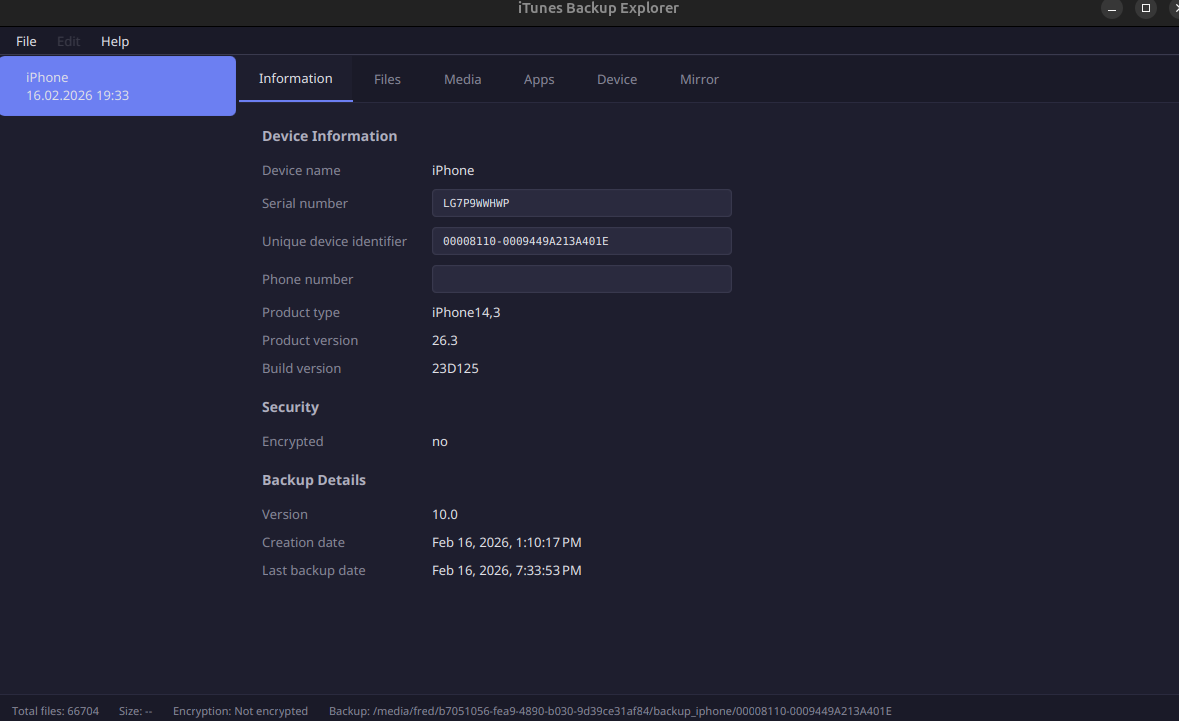This screenshot has height=721, width=1179.
Task: Open the Edit menu
Action: [68, 41]
